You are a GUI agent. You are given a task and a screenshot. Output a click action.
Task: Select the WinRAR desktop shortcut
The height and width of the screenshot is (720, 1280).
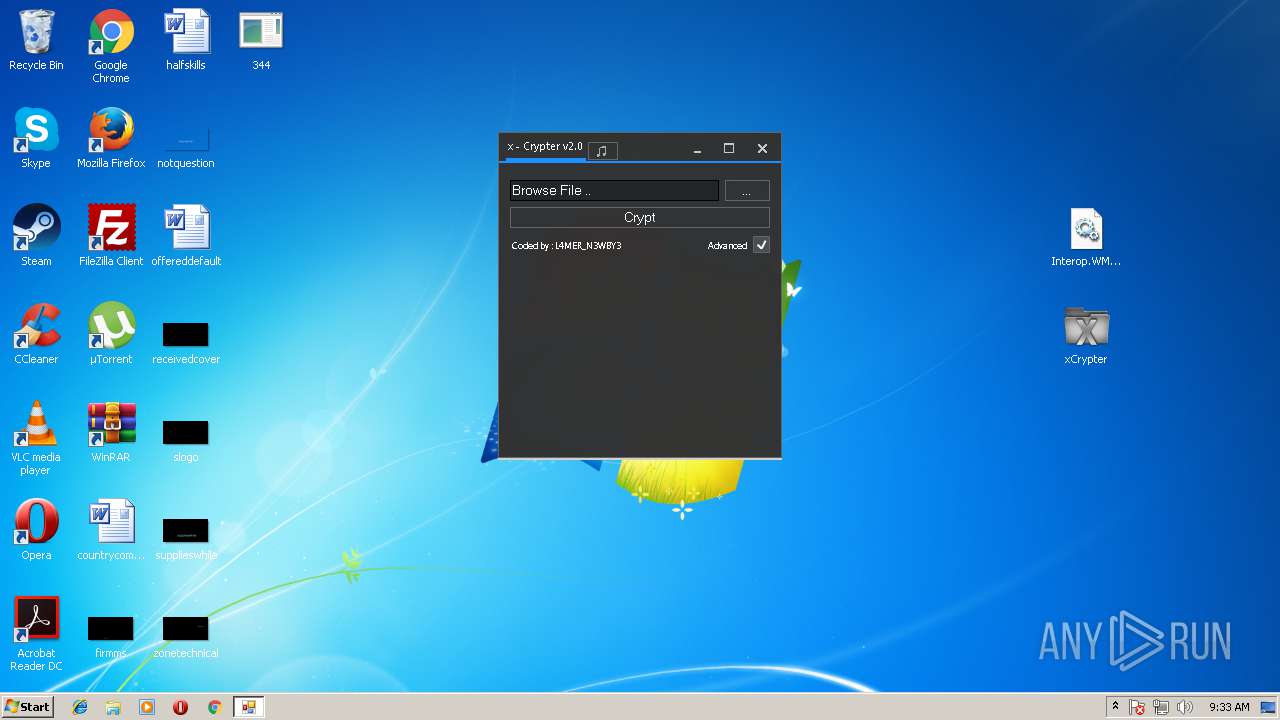(x=111, y=432)
